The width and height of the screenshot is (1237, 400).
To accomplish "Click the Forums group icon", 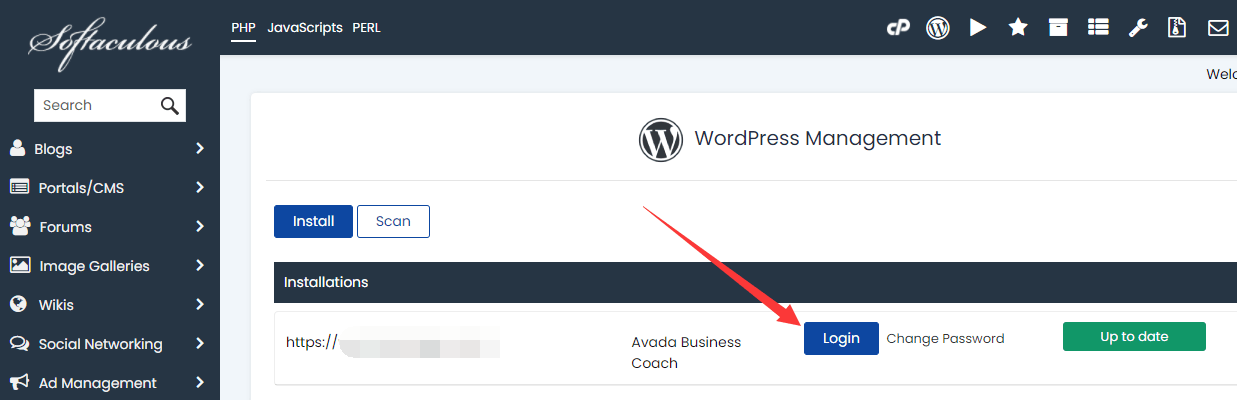I will (x=20, y=226).
